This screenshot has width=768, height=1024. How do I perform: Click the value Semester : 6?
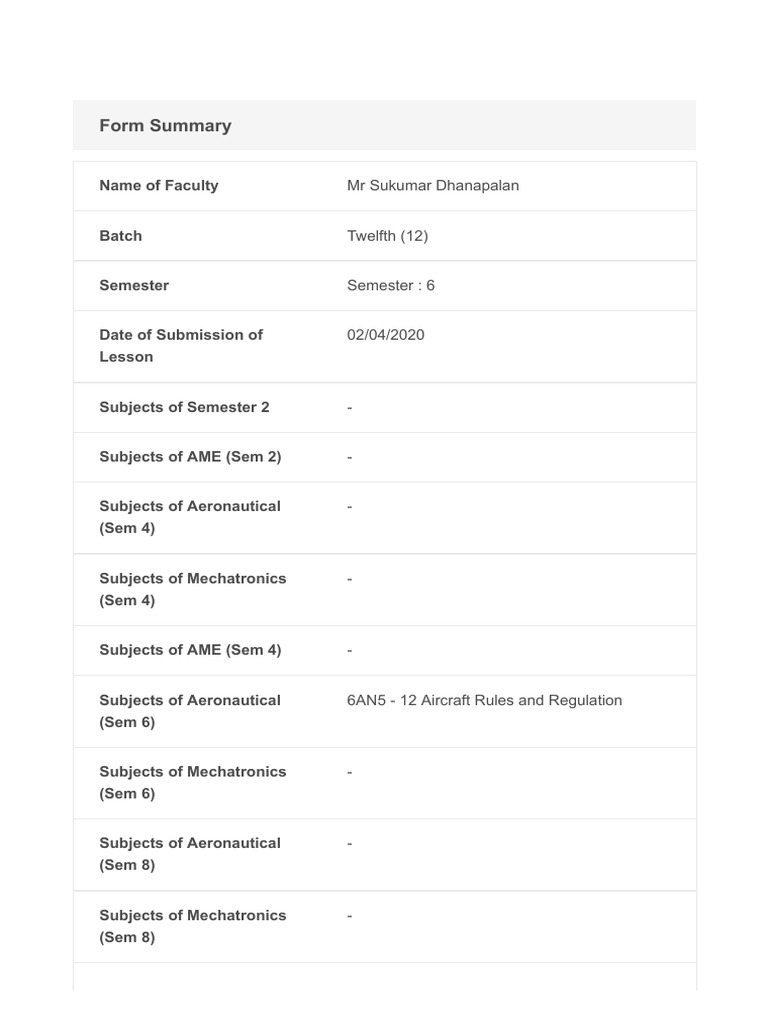(x=390, y=285)
